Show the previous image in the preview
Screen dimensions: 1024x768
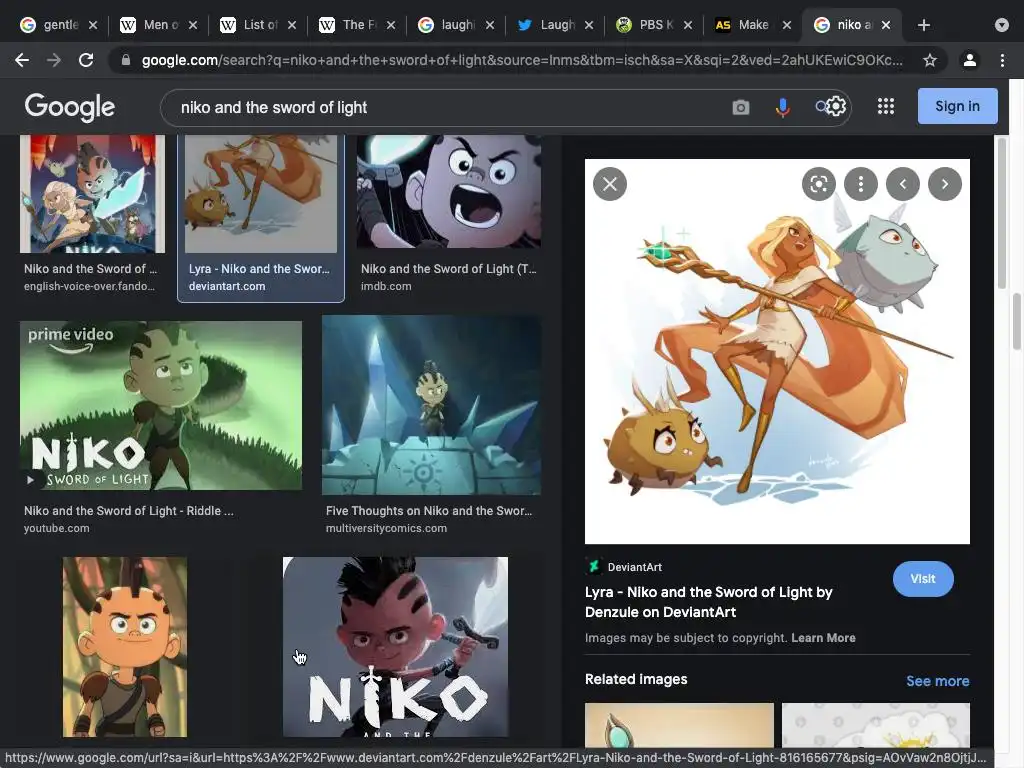(x=903, y=184)
